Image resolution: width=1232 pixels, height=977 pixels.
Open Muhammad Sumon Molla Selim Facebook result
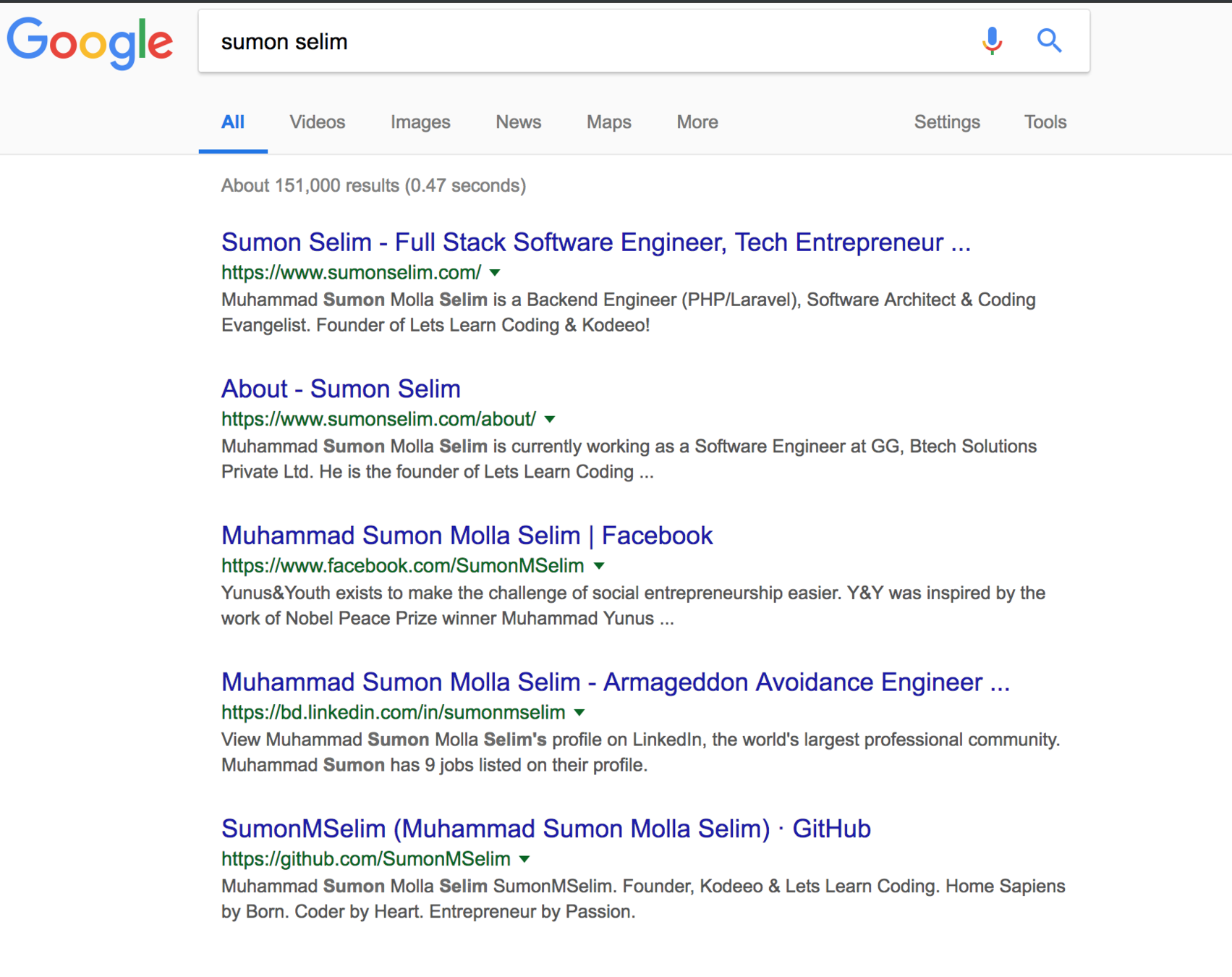pos(467,536)
